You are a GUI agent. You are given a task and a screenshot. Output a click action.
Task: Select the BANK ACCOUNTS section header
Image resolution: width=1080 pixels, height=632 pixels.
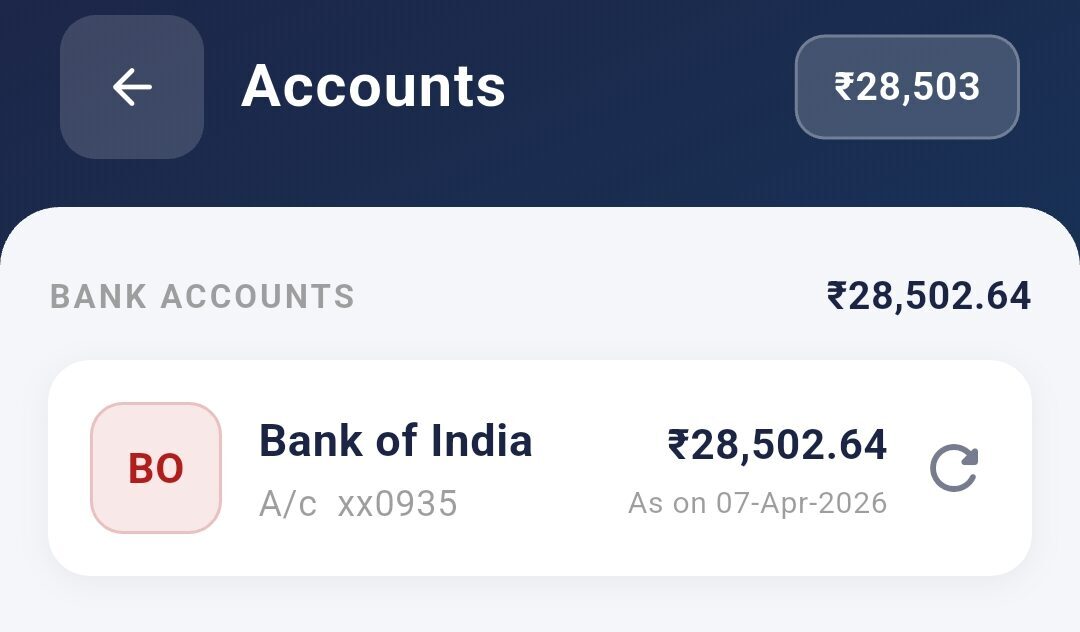(202, 297)
